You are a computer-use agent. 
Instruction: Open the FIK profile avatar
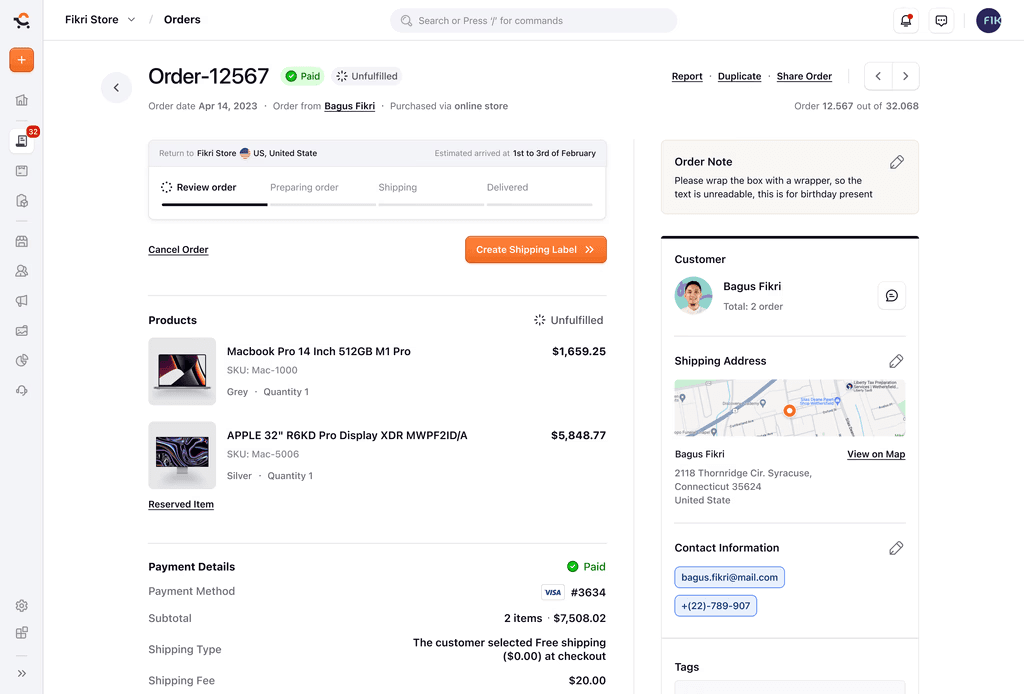point(989,20)
